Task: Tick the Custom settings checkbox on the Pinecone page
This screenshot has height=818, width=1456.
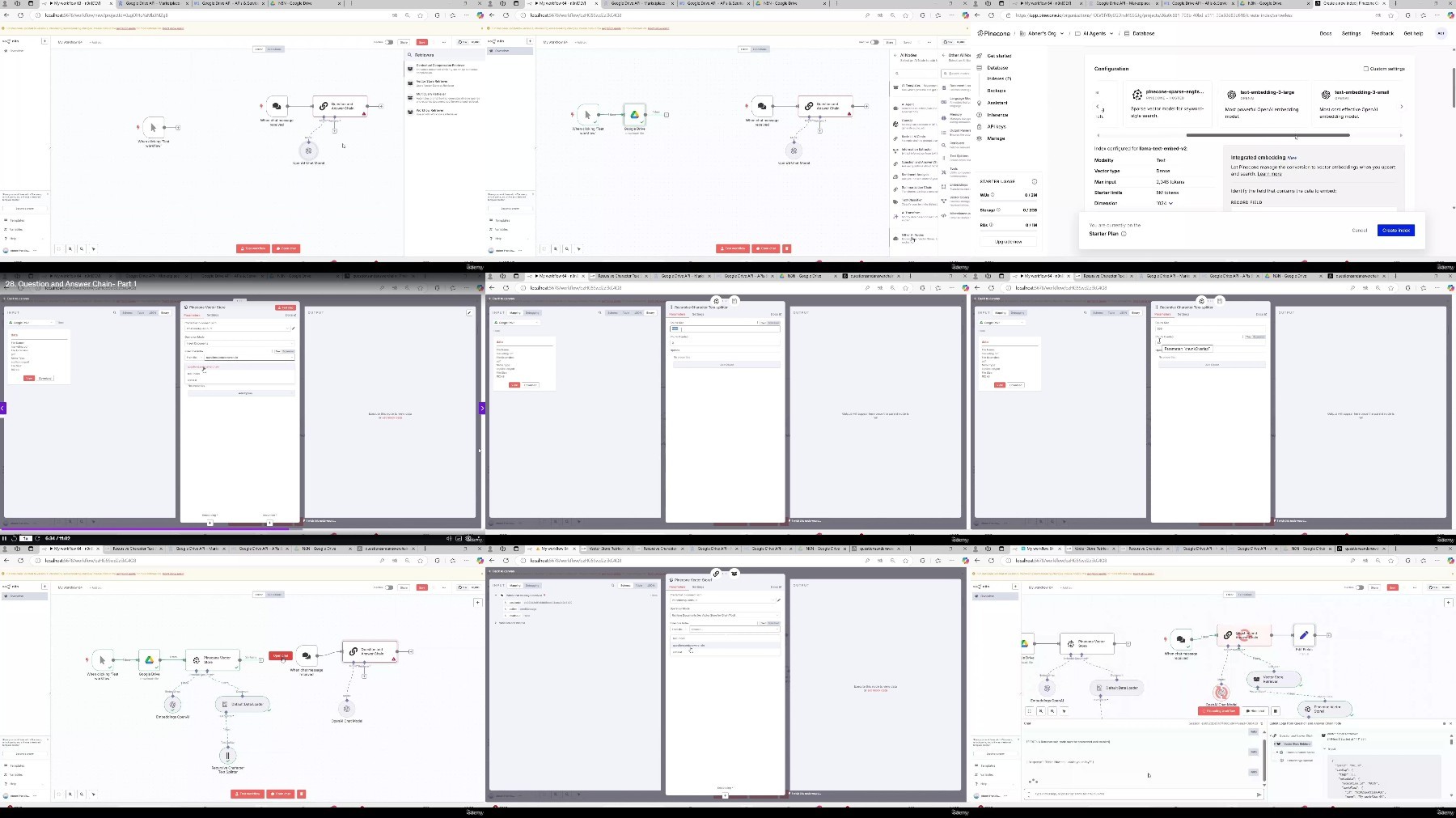Action: pyautogui.click(x=1365, y=69)
